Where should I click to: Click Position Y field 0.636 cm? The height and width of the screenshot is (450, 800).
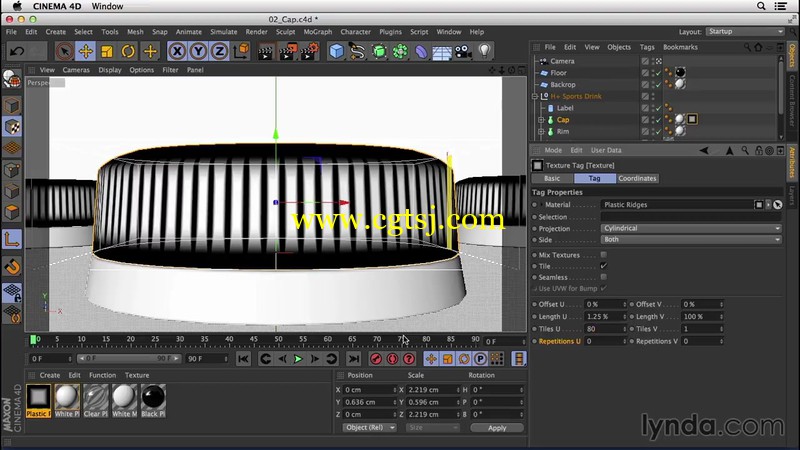pos(369,402)
